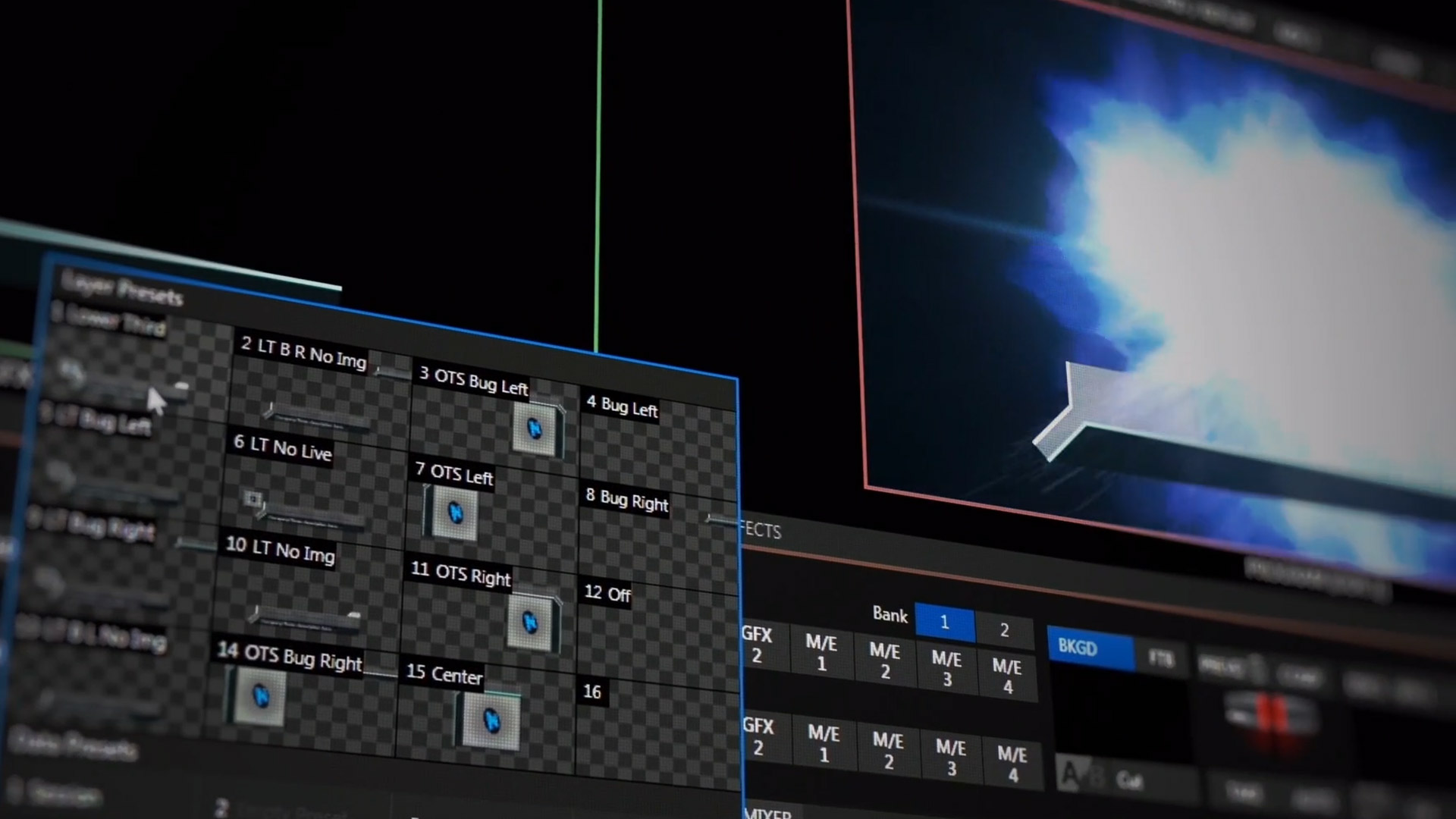Select M/E 1 in the lower switcher row
The width and height of the screenshot is (1456, 819).
coord(824,744)
